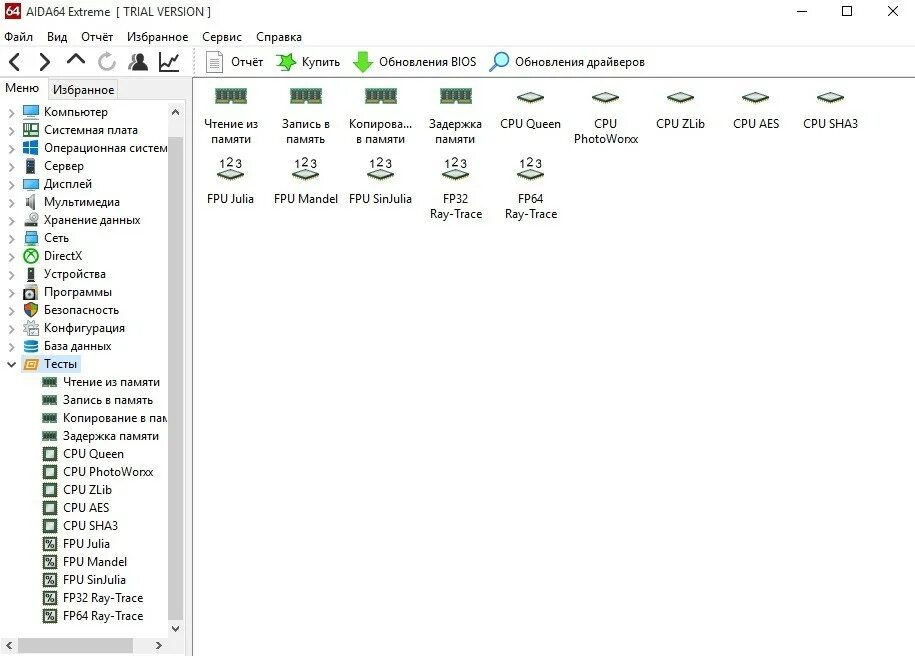Screen dimensions: 915x656
Task: Open the Вид menu
Action: point(57,37)
